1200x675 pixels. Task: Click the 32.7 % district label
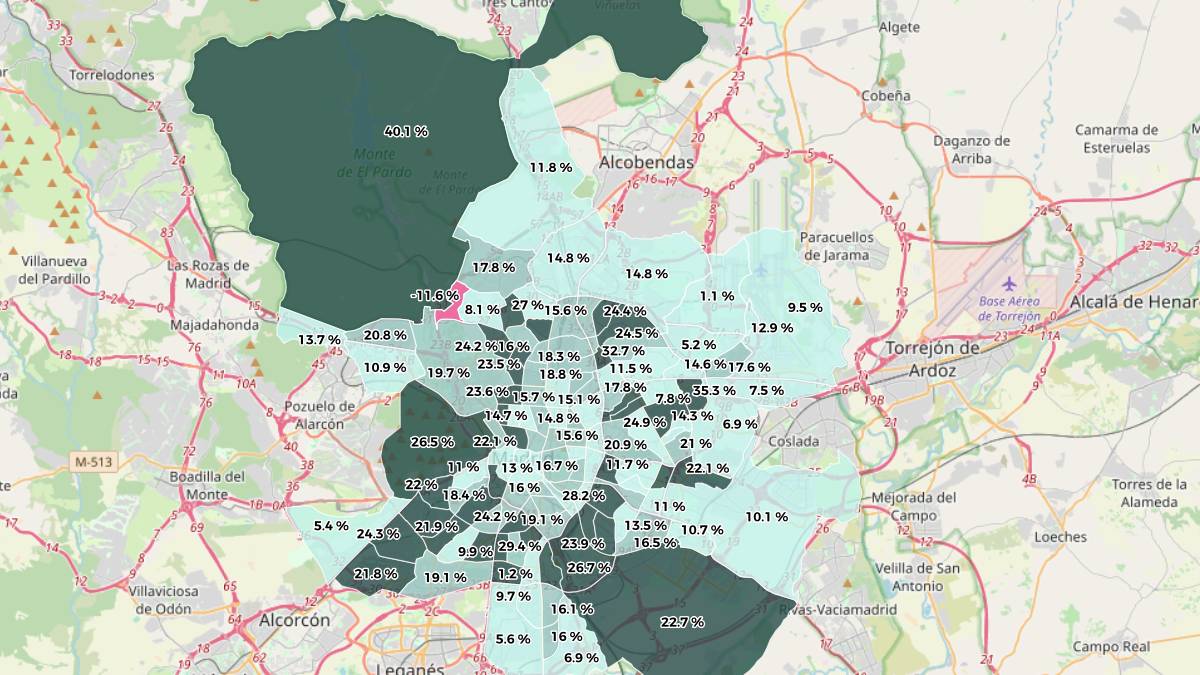(x=622, y=351)
